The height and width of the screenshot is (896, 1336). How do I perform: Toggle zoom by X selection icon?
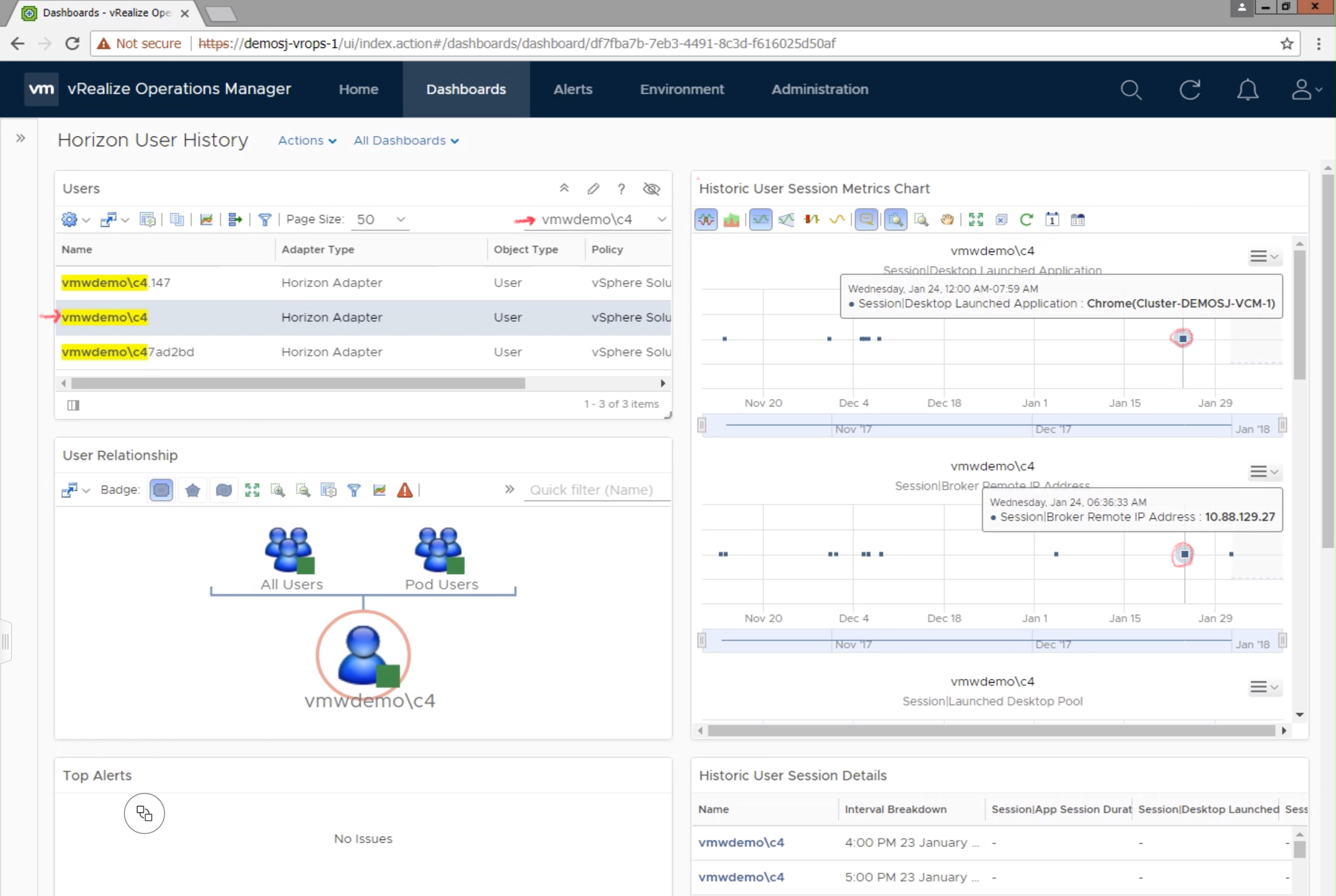895,220
